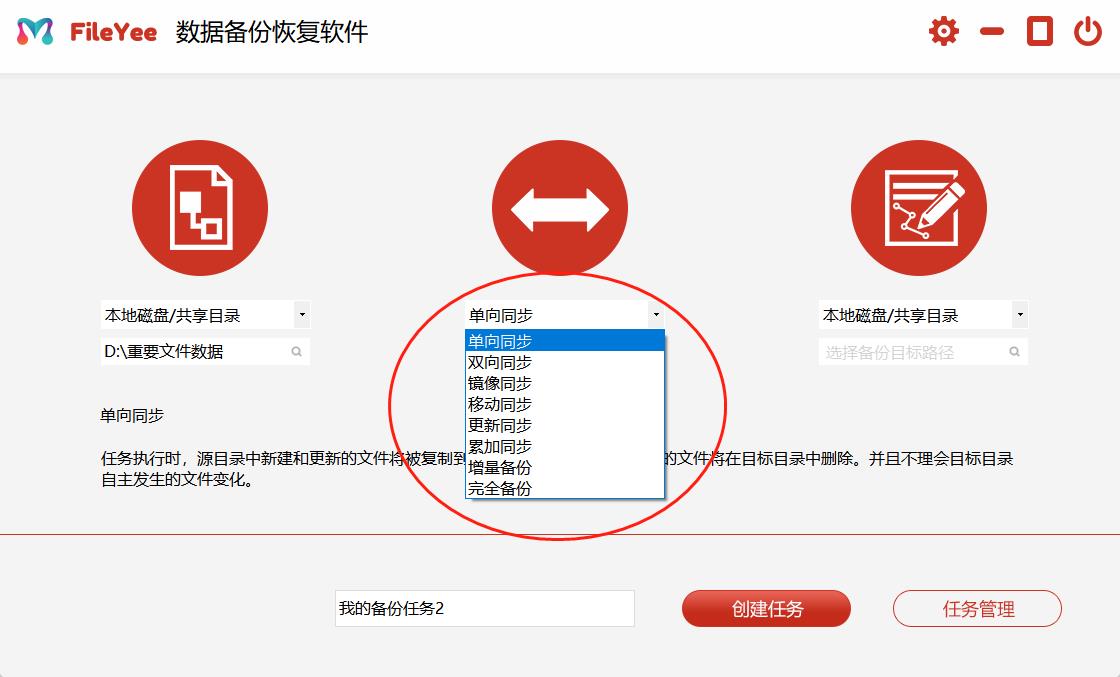The image size is (1120, 677).
Task: Click the magnifier in the source path field
Action: pyautogui.click(x=295, y=351)
